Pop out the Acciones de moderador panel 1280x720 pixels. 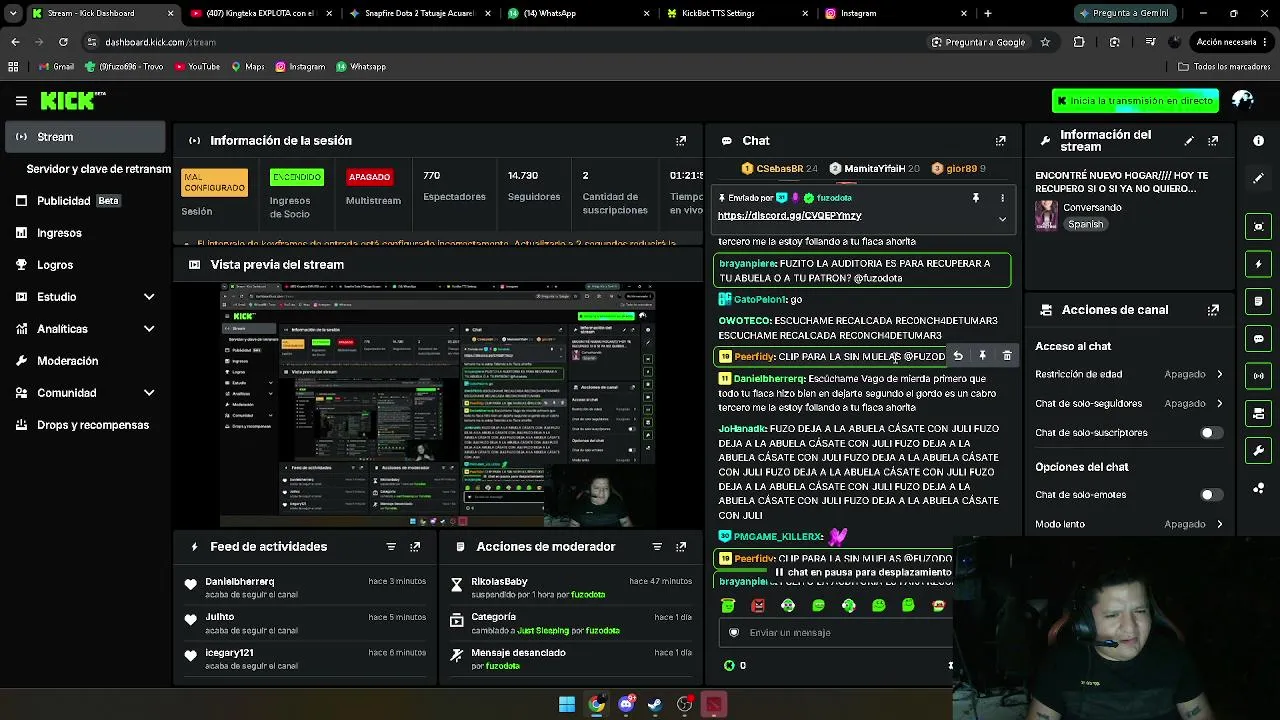coord(681,547)
